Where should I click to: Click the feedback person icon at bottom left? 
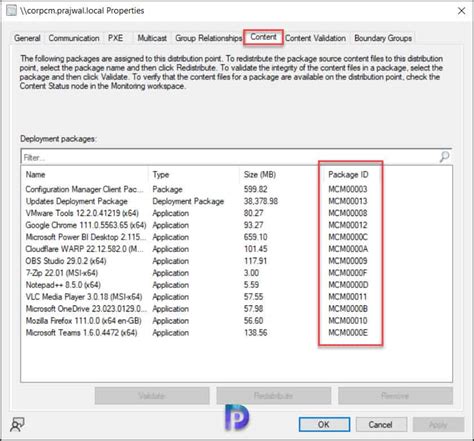pos(17,424)
